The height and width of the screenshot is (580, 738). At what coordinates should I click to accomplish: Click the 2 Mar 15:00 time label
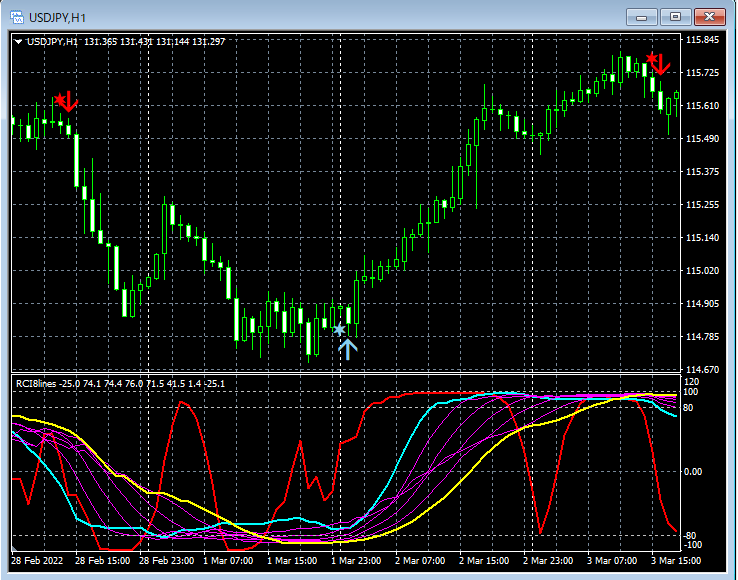484,561
